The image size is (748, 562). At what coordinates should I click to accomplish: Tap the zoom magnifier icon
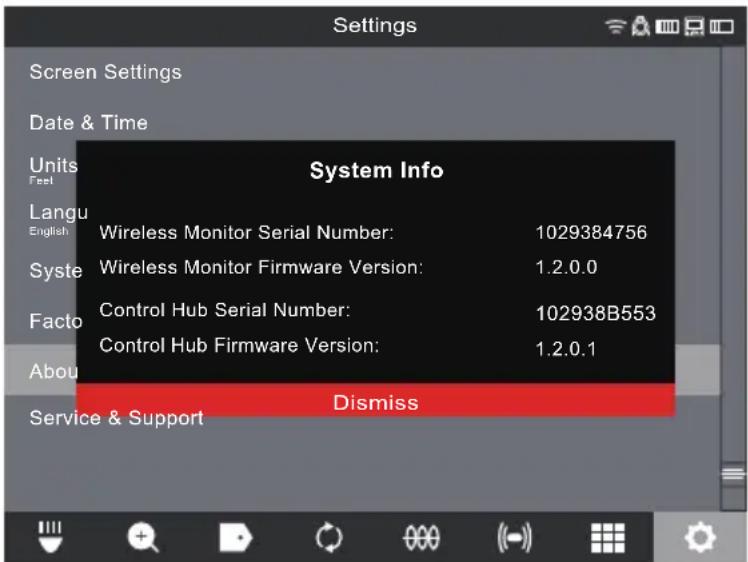point(143,537)
